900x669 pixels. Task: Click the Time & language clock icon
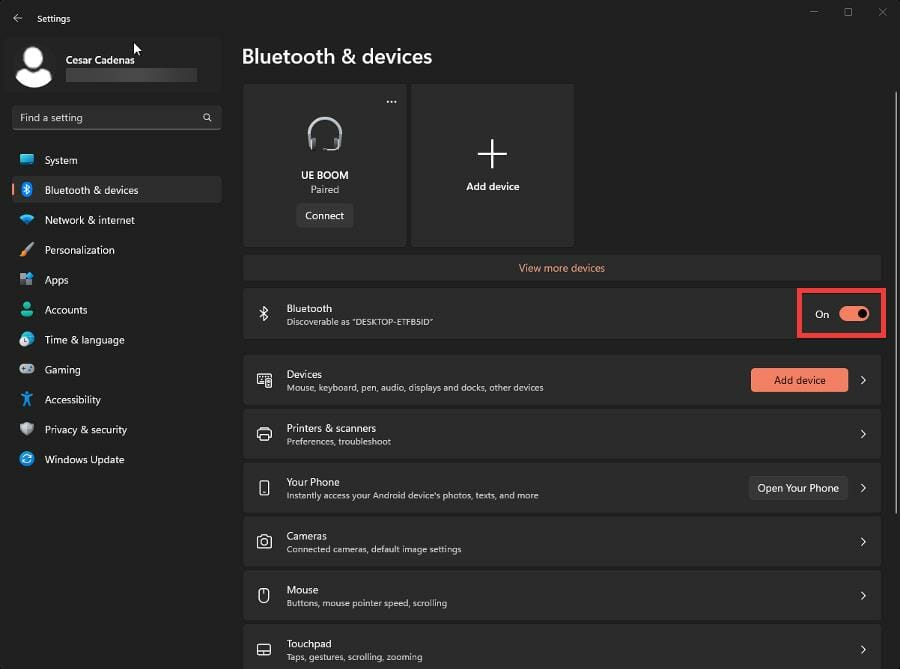27,339
